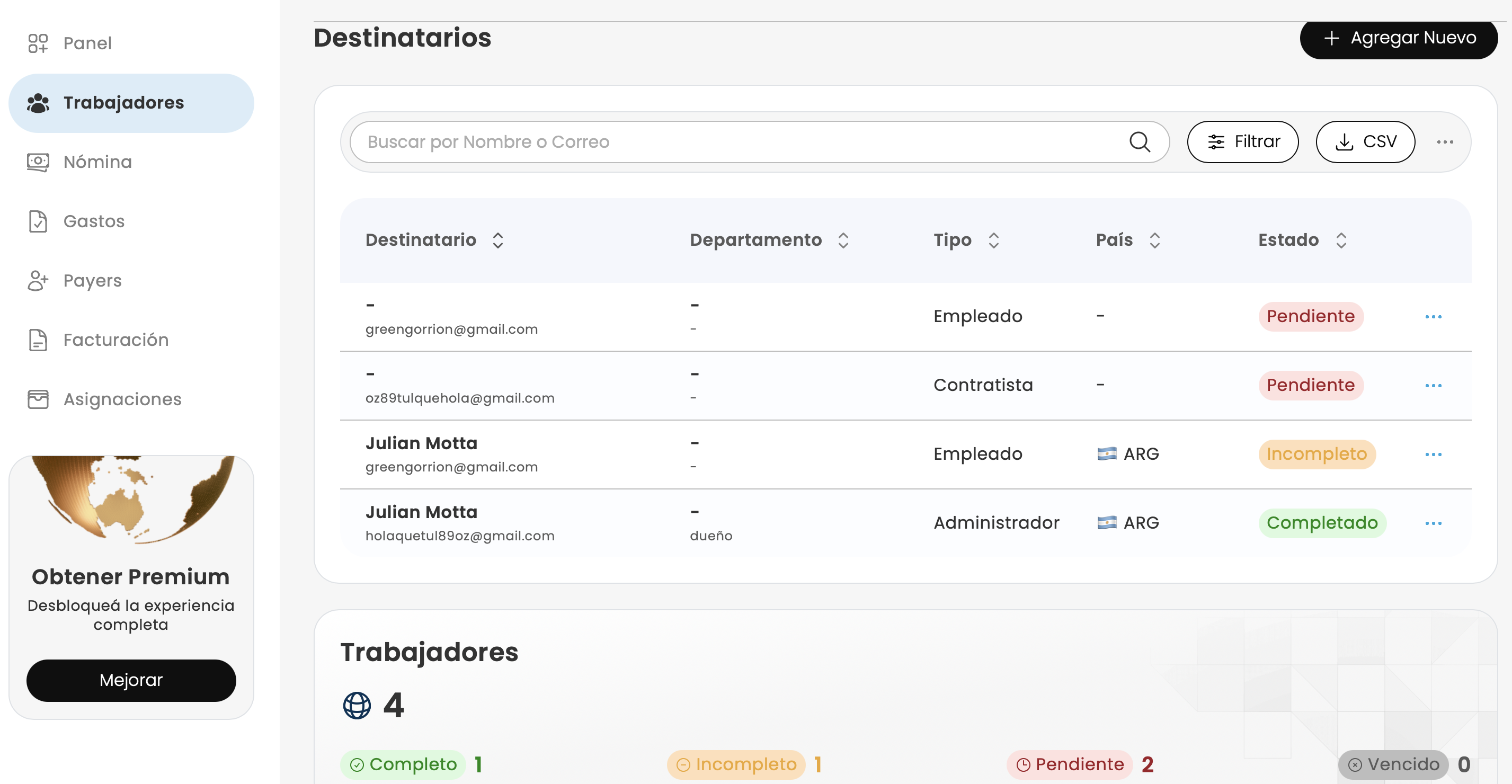Click the search magnifier icon
This screenshot has height=784, width=1512.
[x=1139, y=141]
